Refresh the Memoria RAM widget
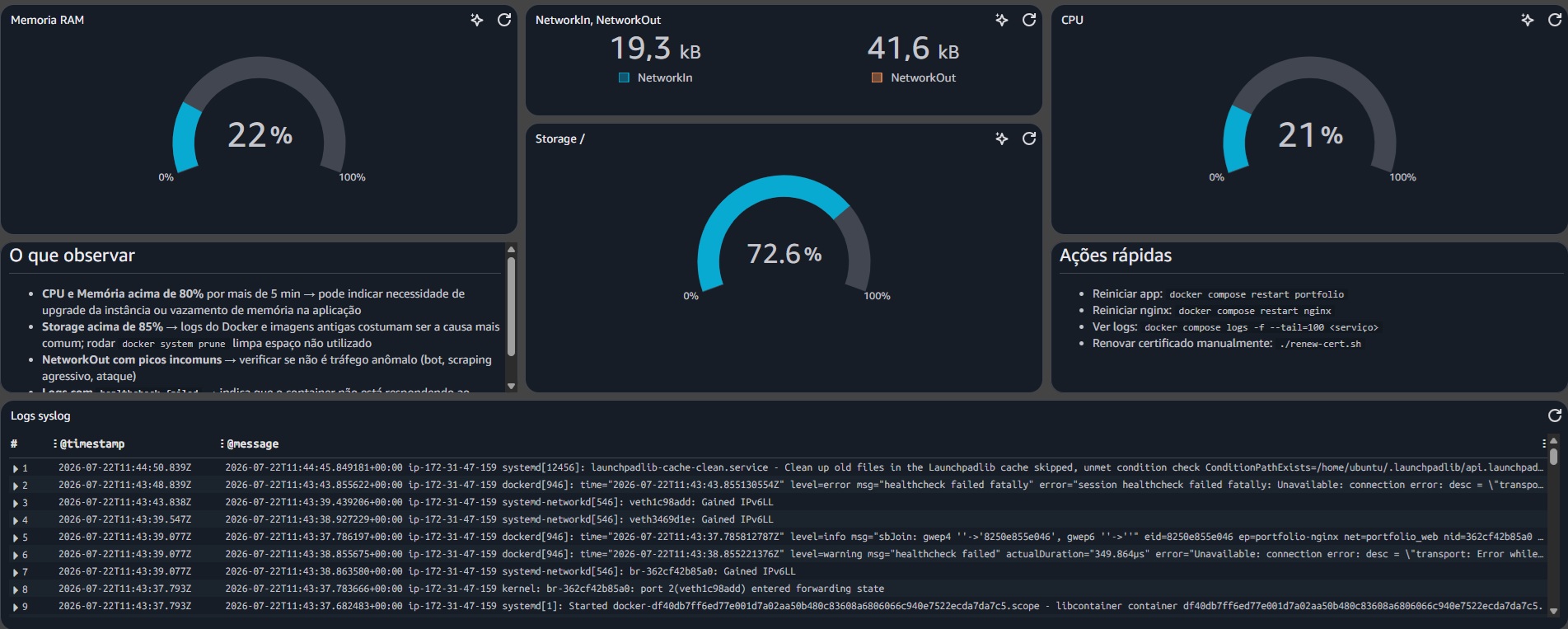Viewport: 1568px width, 629px height. [504, 20]
